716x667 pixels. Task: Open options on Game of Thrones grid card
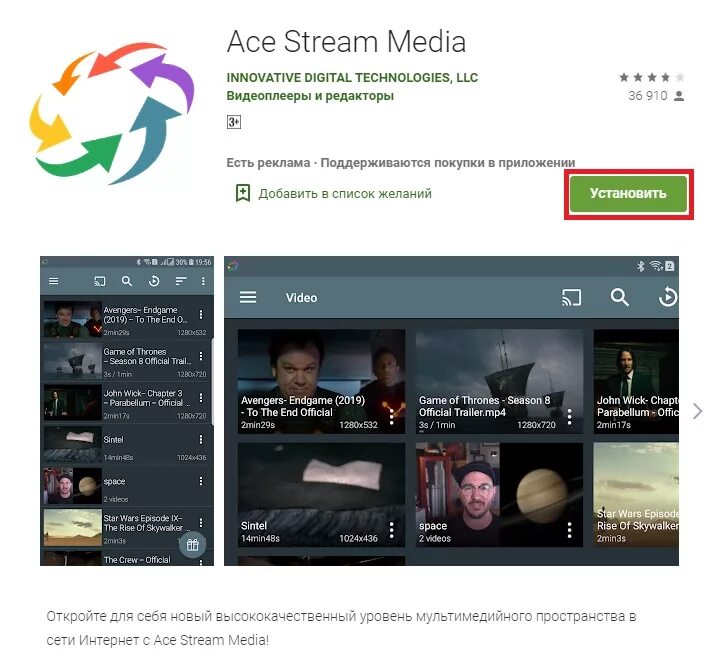569,417
